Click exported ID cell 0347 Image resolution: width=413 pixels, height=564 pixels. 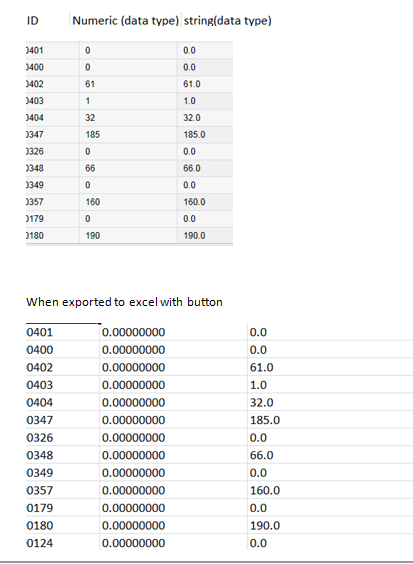40,420
